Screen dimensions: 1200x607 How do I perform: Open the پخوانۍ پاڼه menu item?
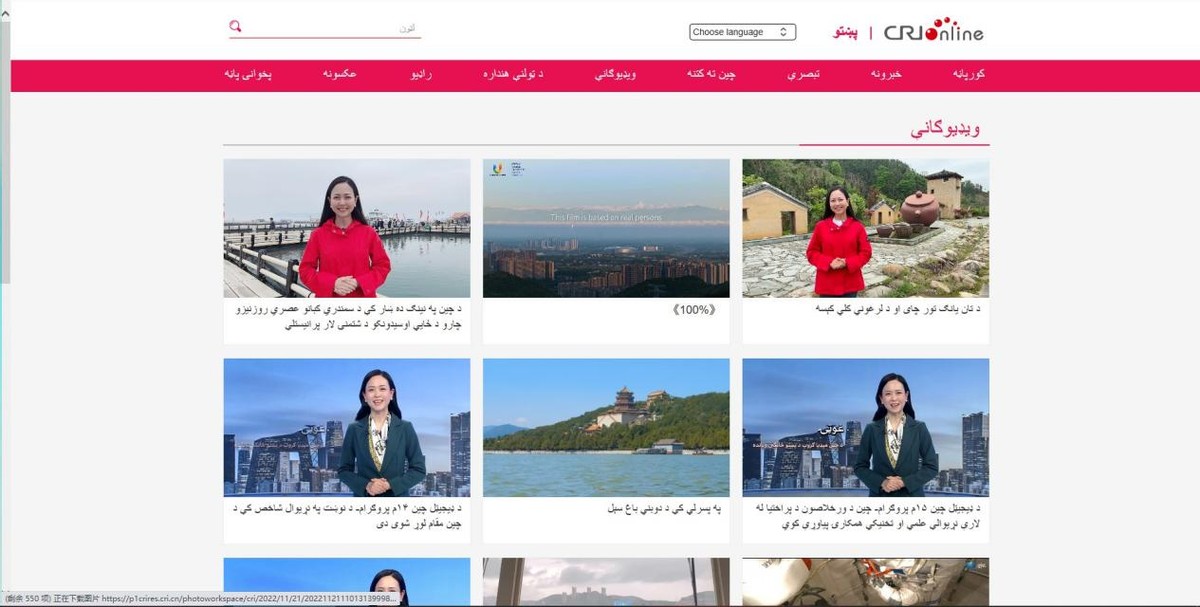tap(248, 75)
